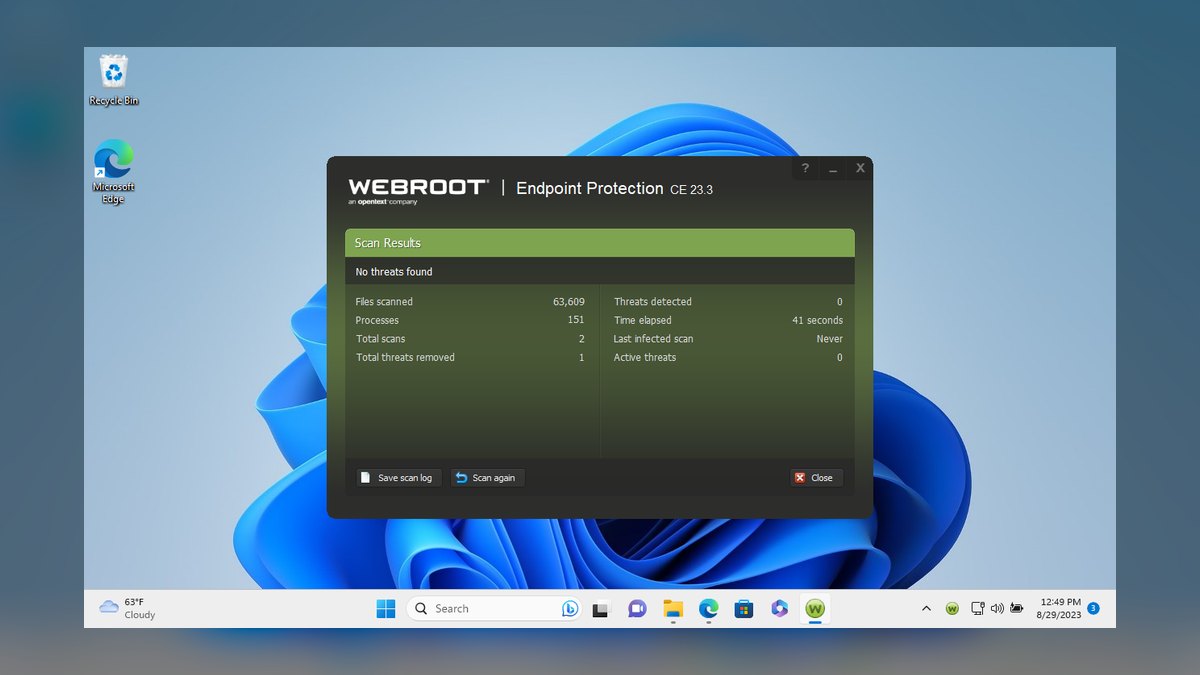Minimize the Webroot window
Image resolution: width=1200 pixels, height=675 pixels.
coord(832,169)
